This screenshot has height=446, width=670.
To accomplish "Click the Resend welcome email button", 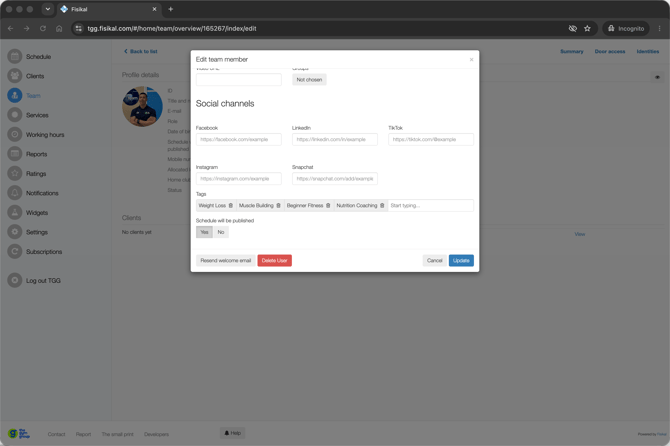I will pyautogui.click(x=226, y=261).
